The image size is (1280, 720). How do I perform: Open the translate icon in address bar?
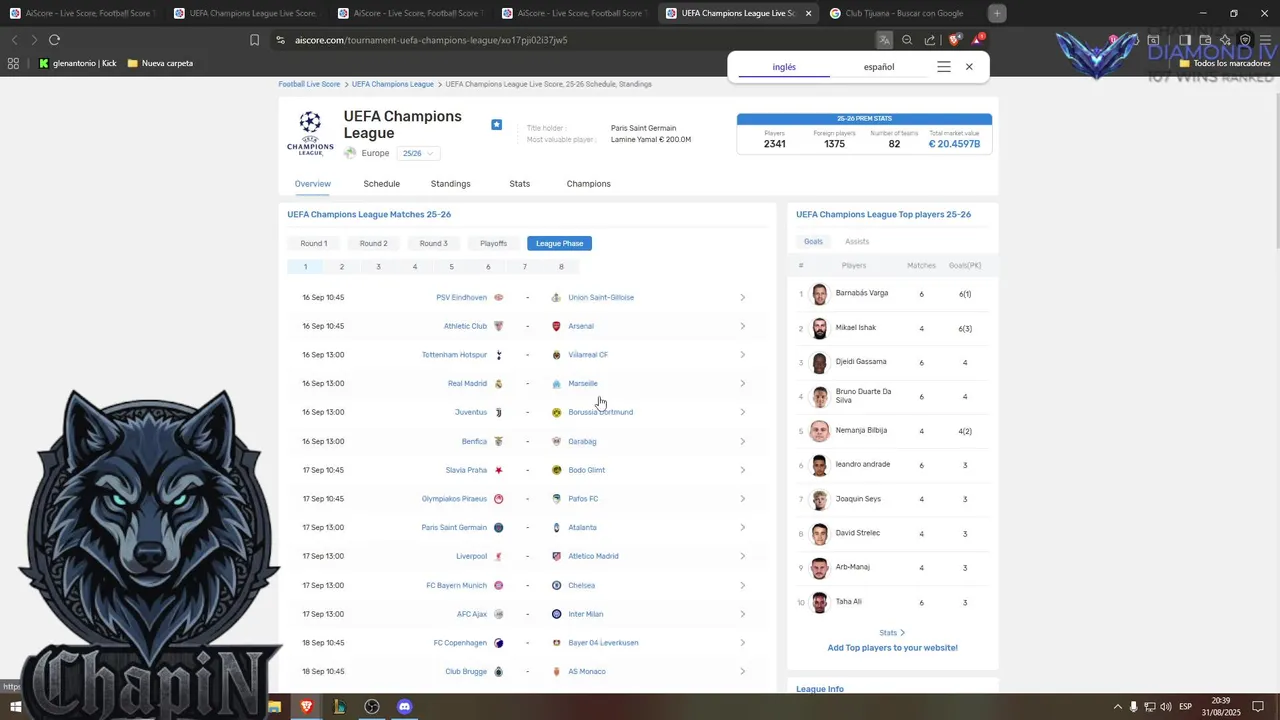884,40
